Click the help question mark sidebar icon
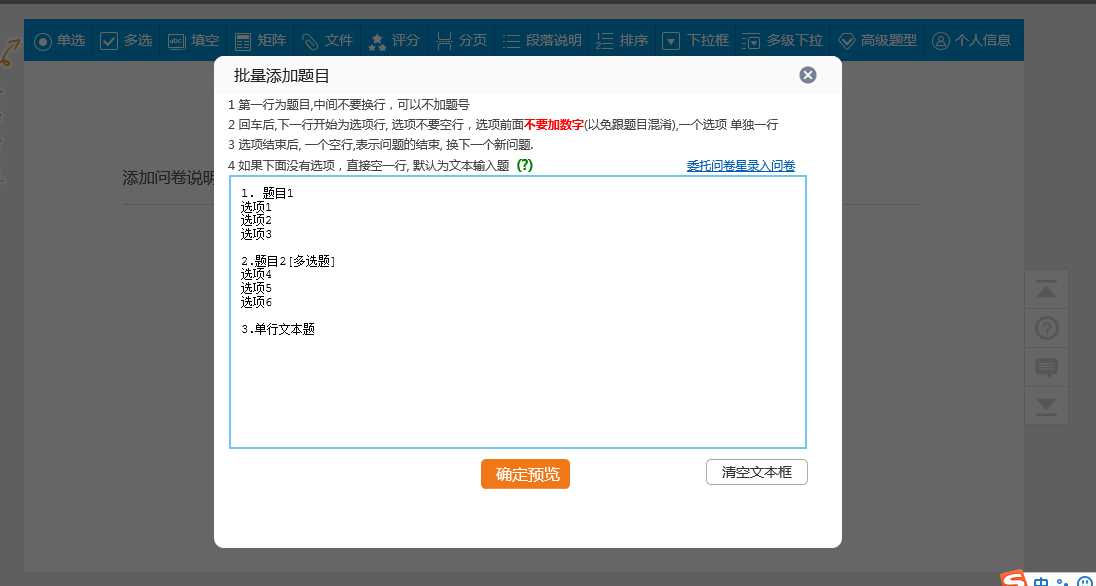Screen dimensions: 1096x586 (x=1046, y=328)
